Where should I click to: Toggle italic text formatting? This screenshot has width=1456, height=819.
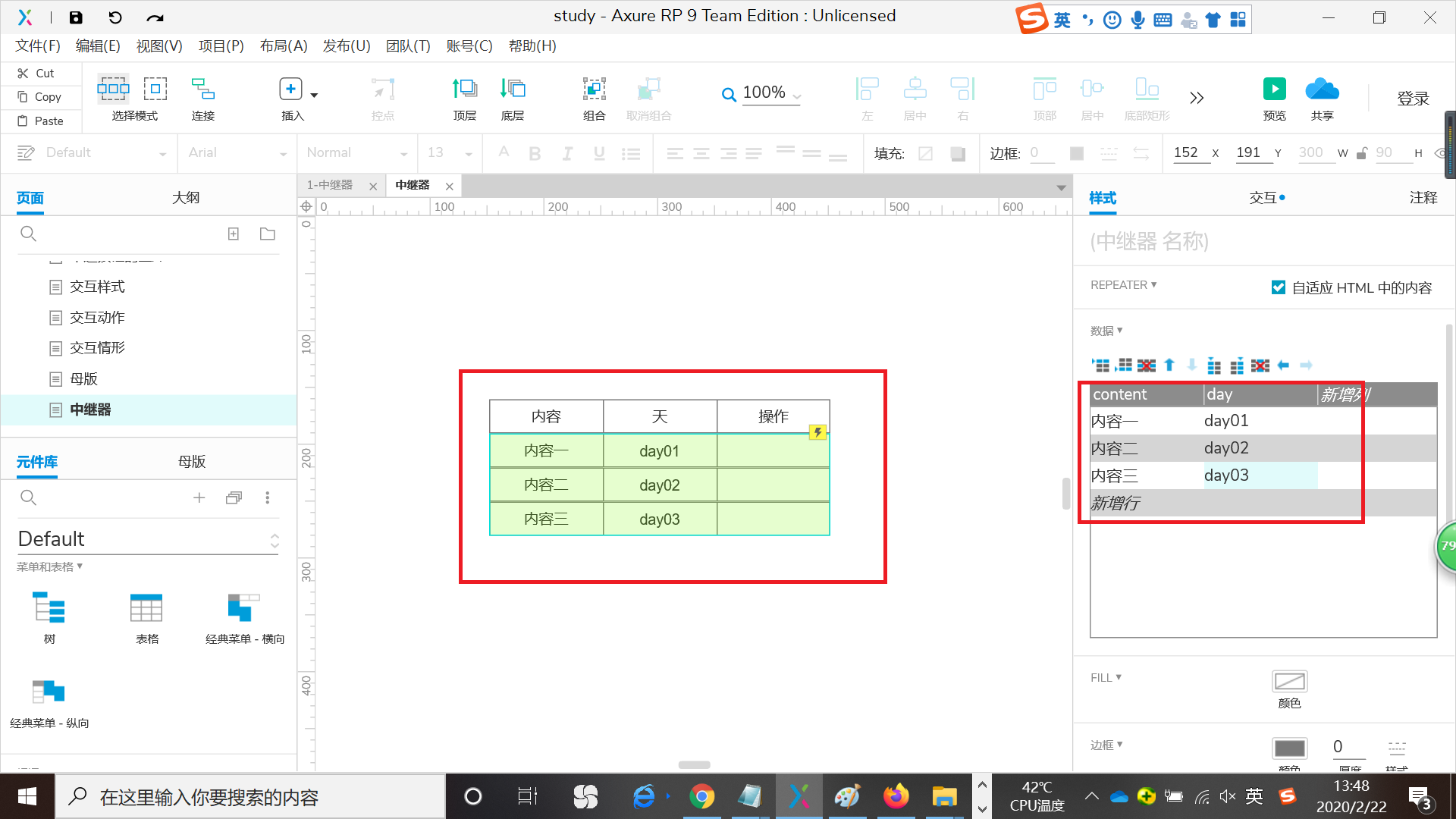pos(567,152)
